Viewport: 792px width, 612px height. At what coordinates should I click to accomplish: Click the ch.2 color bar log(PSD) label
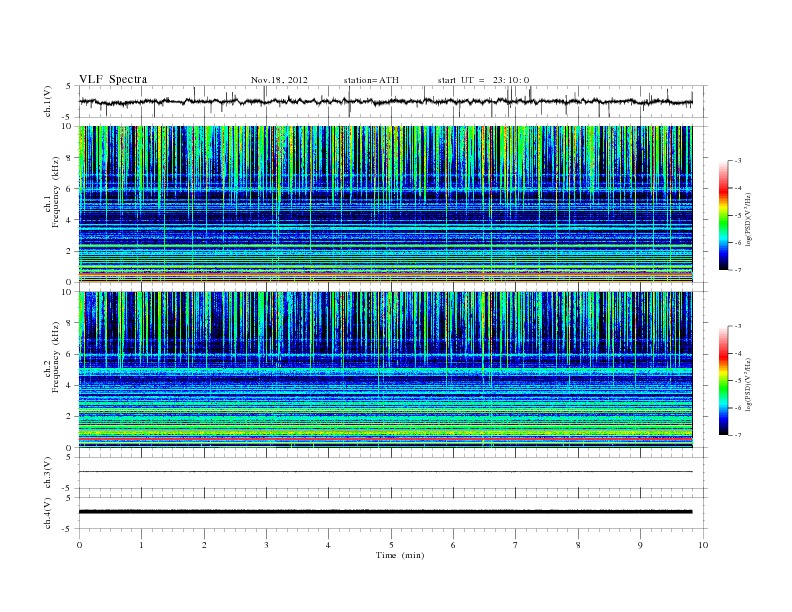(x=748, y=384)
